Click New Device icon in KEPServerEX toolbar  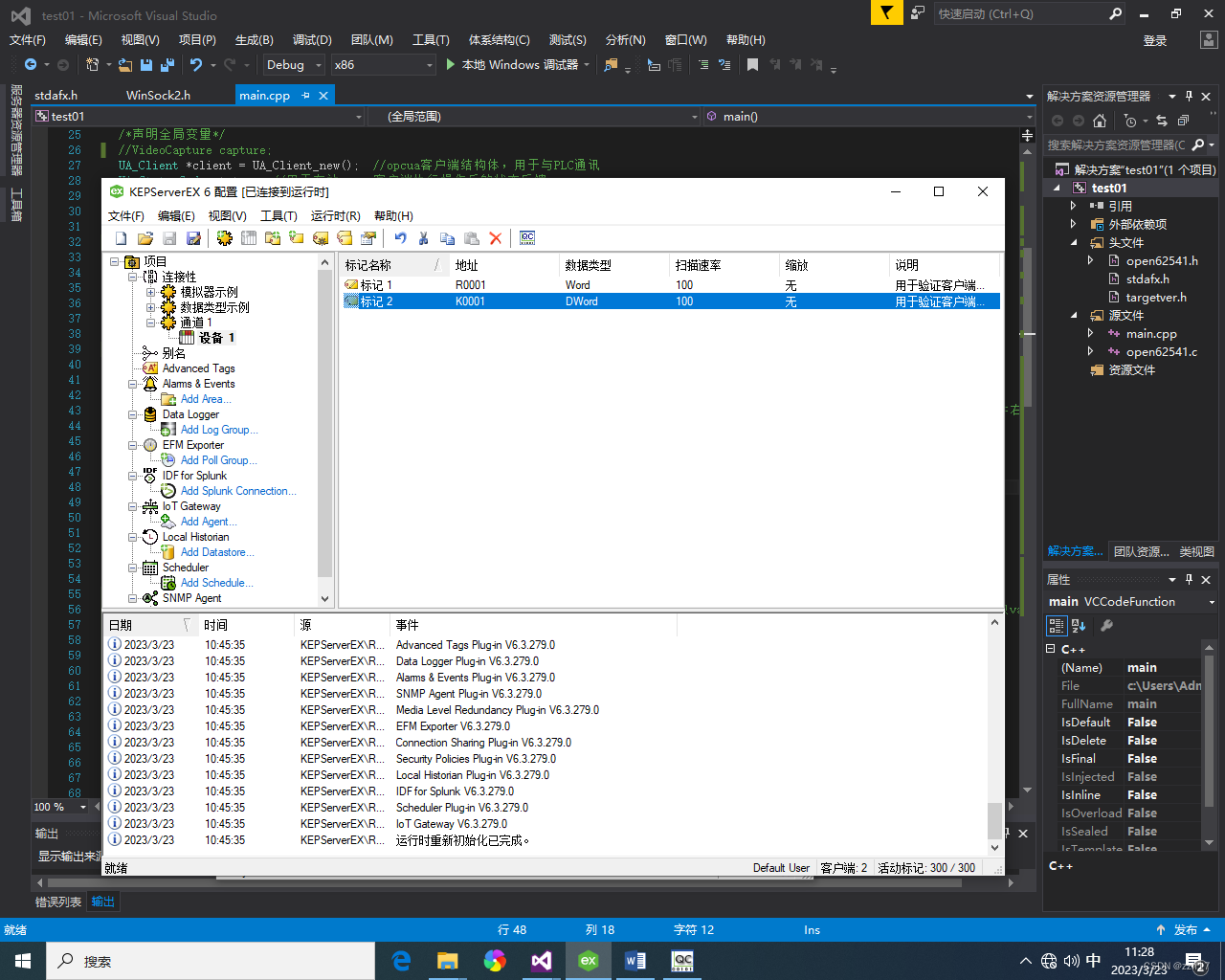[x=249, y=238]
